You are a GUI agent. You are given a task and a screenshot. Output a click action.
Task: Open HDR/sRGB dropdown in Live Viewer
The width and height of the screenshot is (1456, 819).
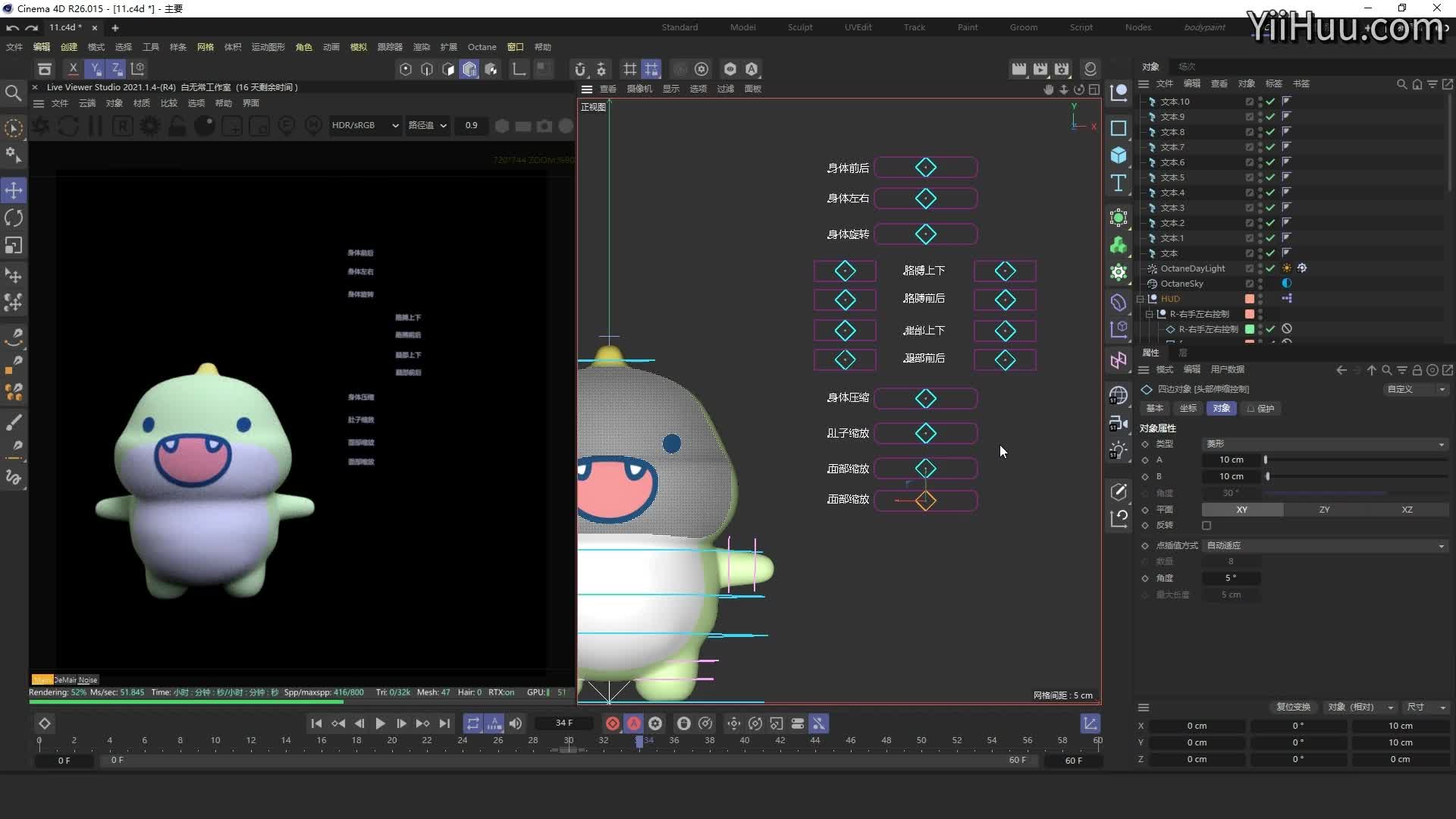pos(365,125)
